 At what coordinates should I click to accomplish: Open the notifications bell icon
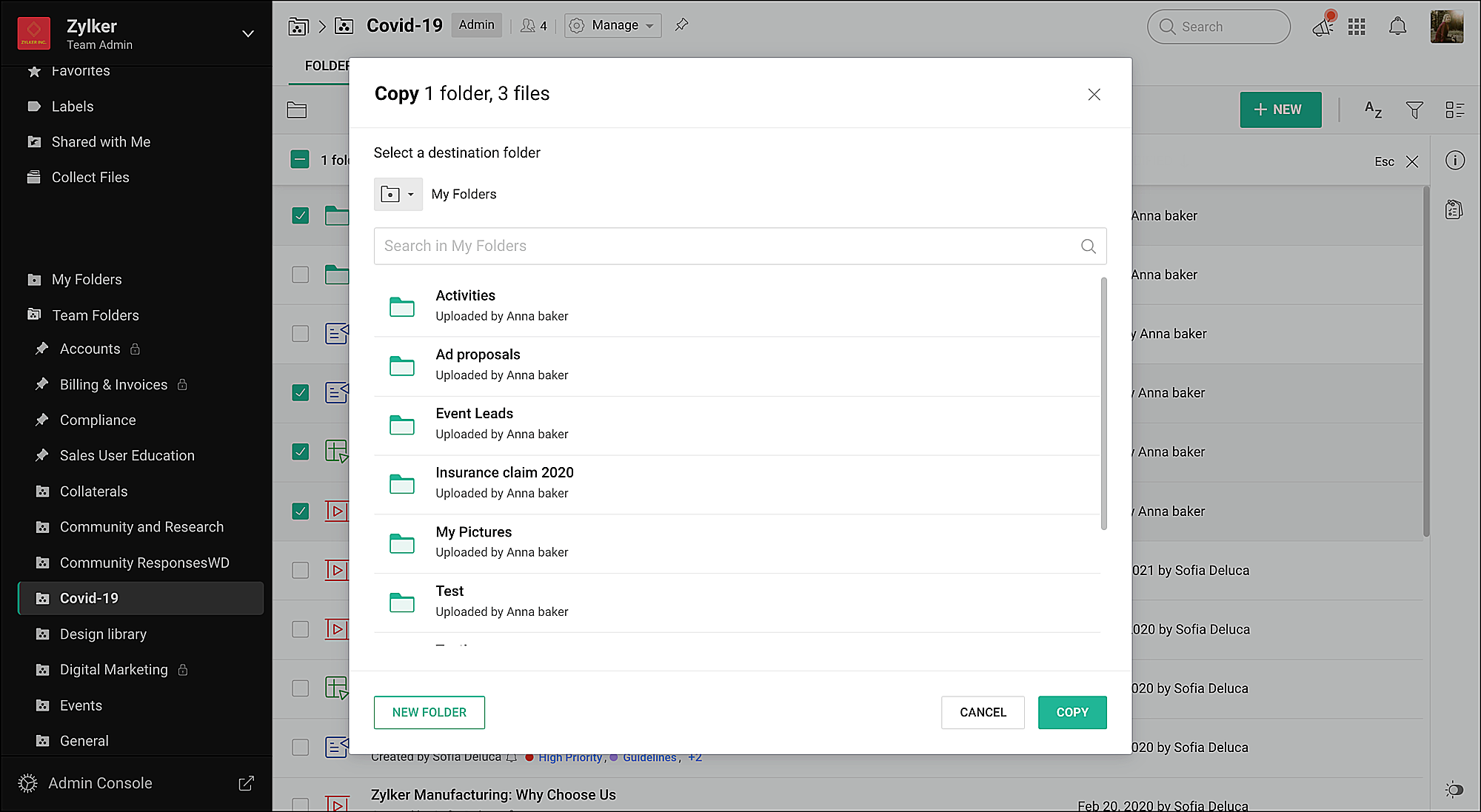(x=1397, y=27)
